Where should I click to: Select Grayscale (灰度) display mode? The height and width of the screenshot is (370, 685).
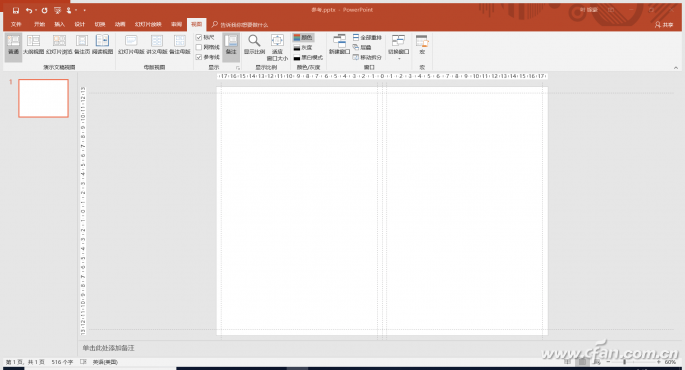click(303, 48)
